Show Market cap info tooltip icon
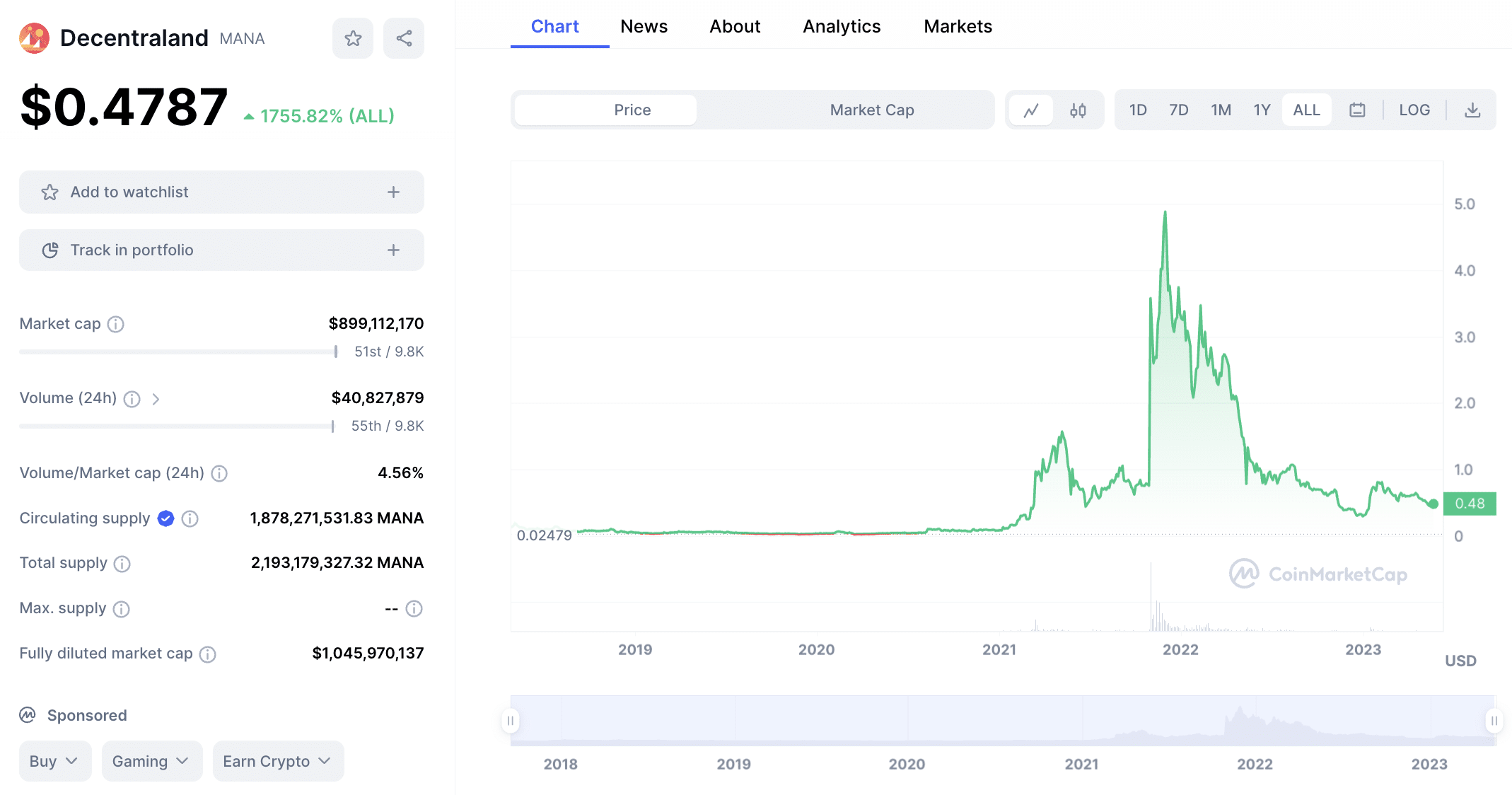 click(115, 324)
